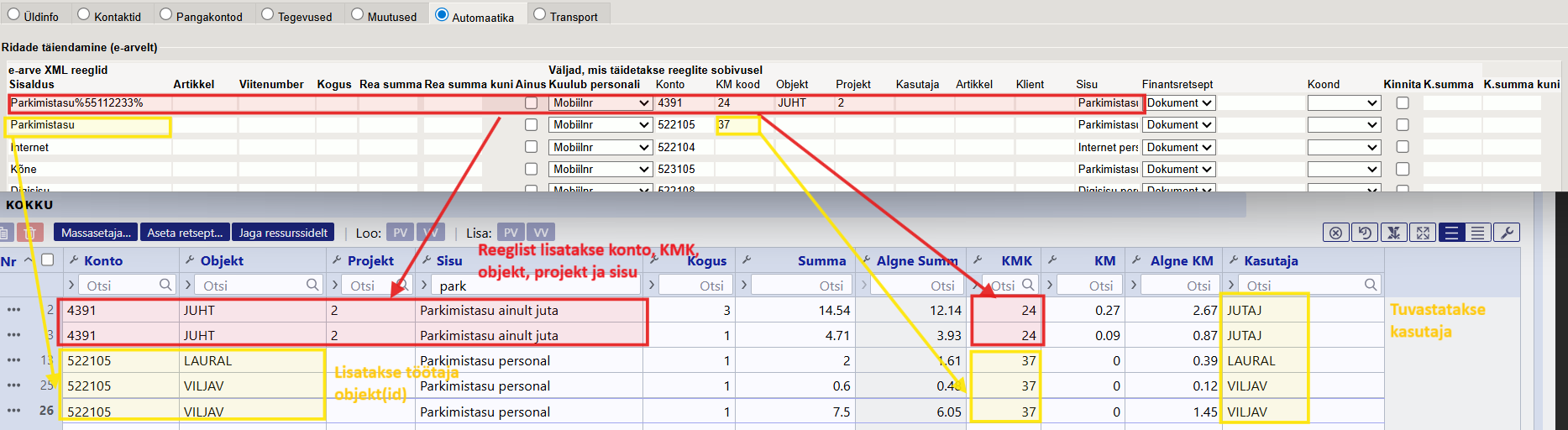Click the Massasetaja... button
The height and width of the screenshot is (430, 1568).
click(x=96, y=233)
